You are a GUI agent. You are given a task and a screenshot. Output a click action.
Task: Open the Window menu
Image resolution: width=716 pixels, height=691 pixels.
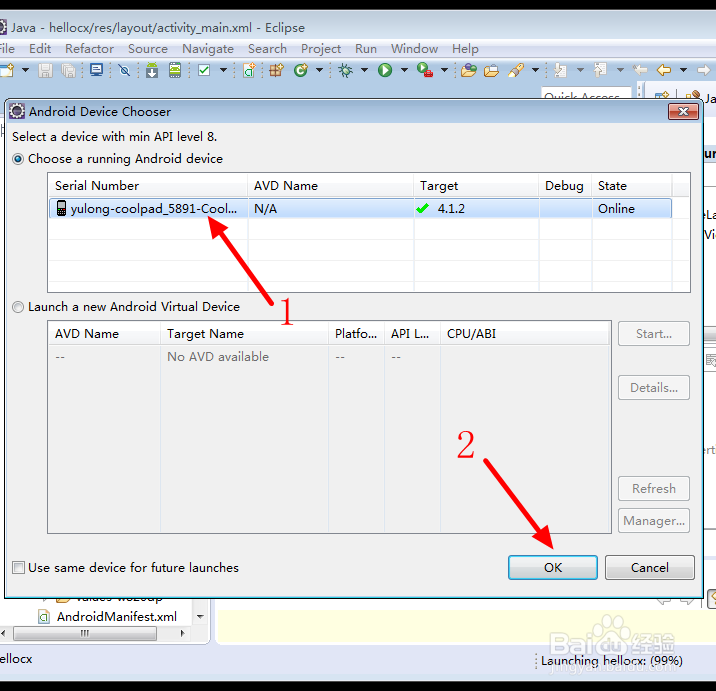click(414, 48)
